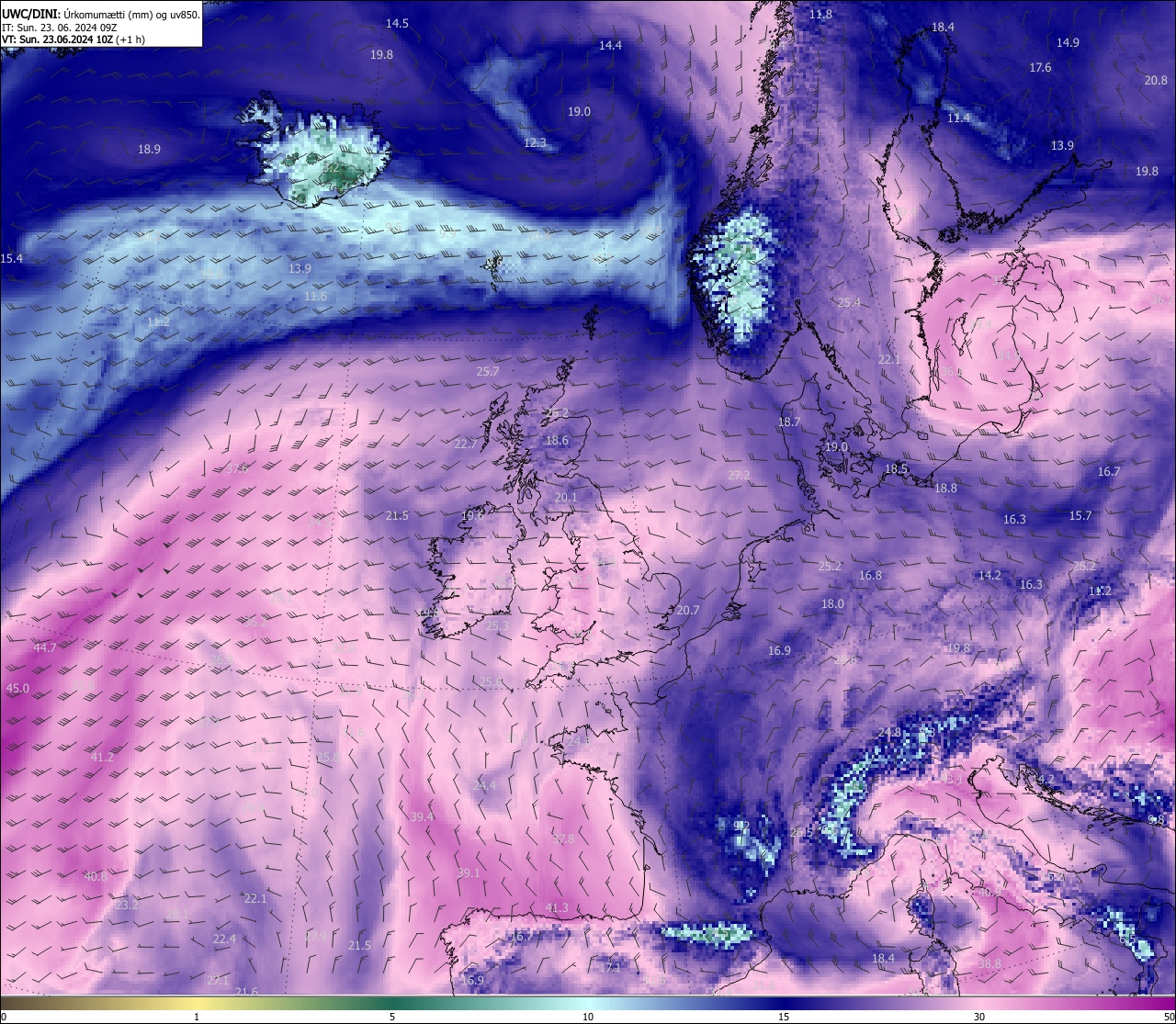The width and height of the screenshot is (1176, 1024).
Task: Click the 14.9 value label
Action: point(1068,43)
